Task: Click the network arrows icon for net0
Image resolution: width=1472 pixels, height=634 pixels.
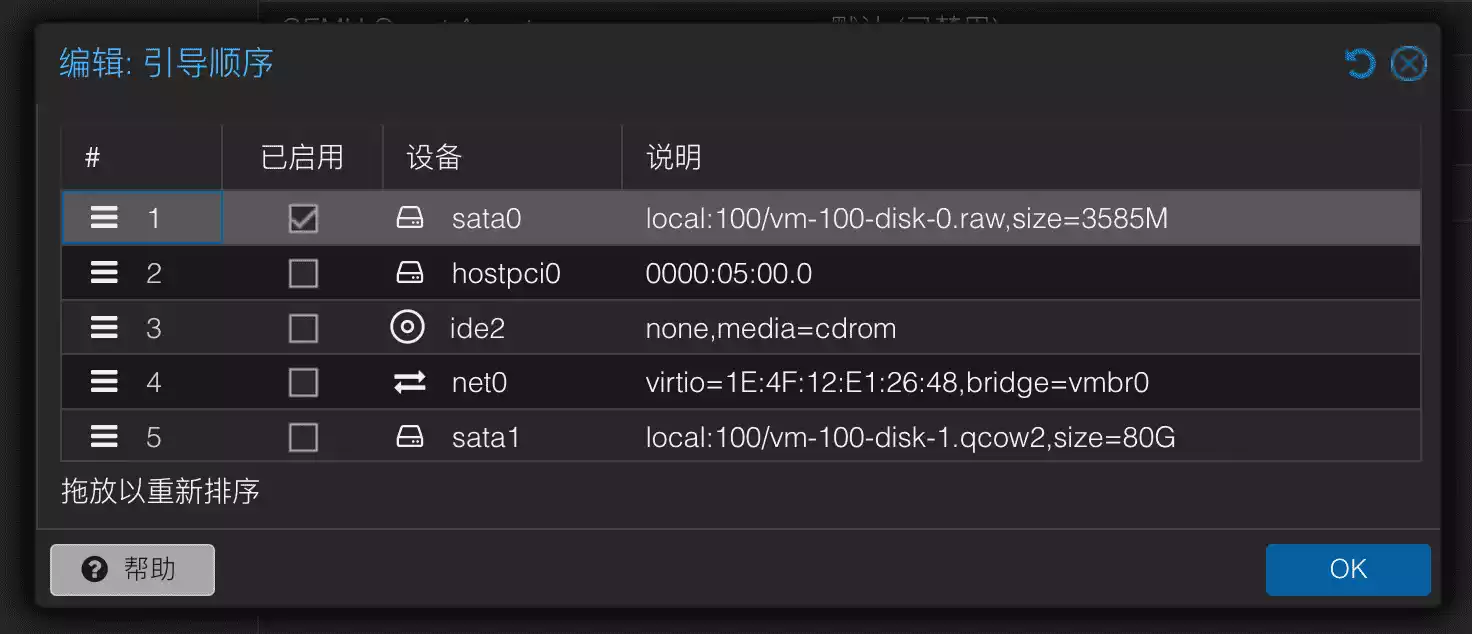Action: coord(409,382)
